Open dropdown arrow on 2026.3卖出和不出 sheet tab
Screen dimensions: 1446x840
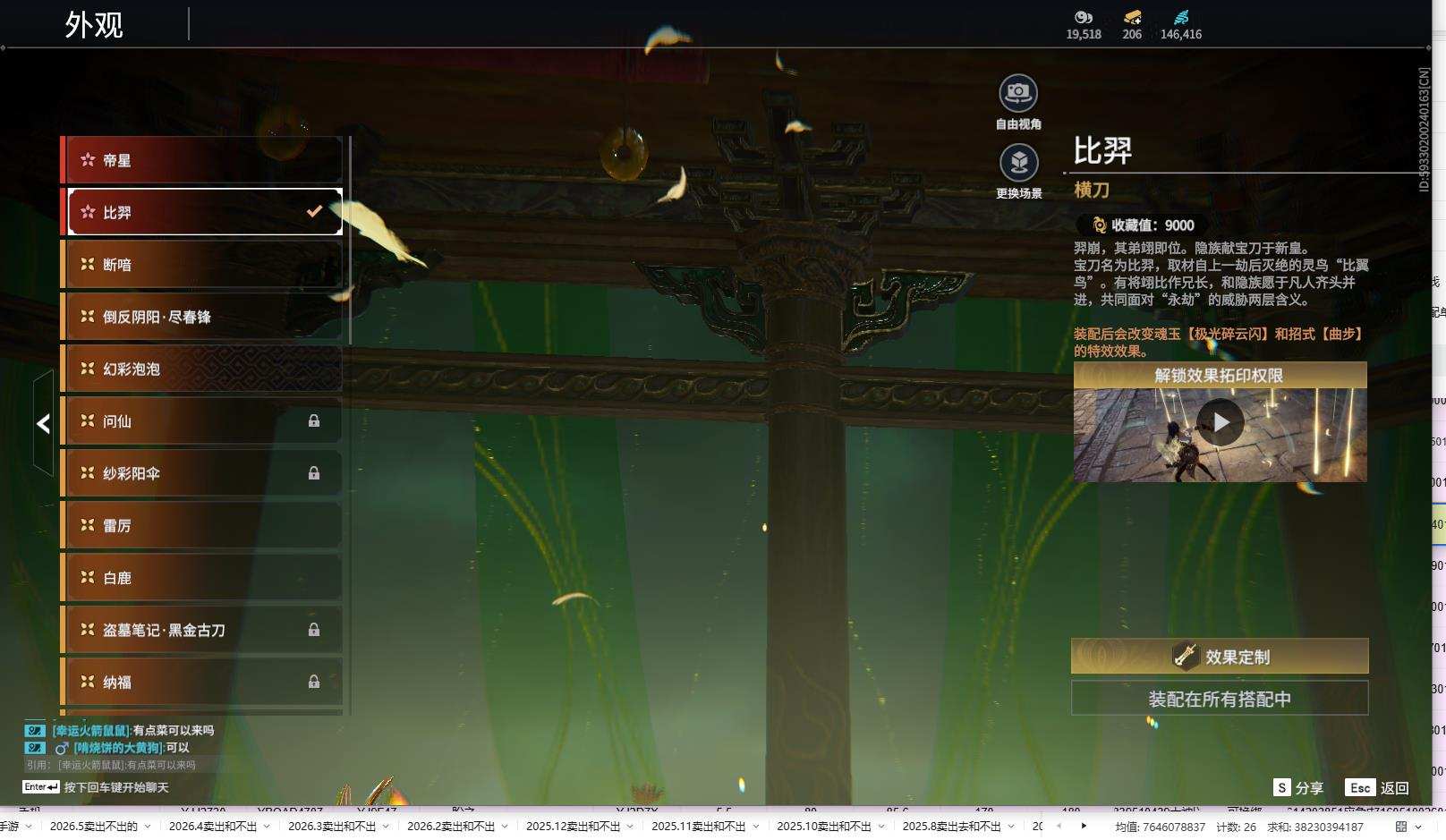tap(385, 827)
